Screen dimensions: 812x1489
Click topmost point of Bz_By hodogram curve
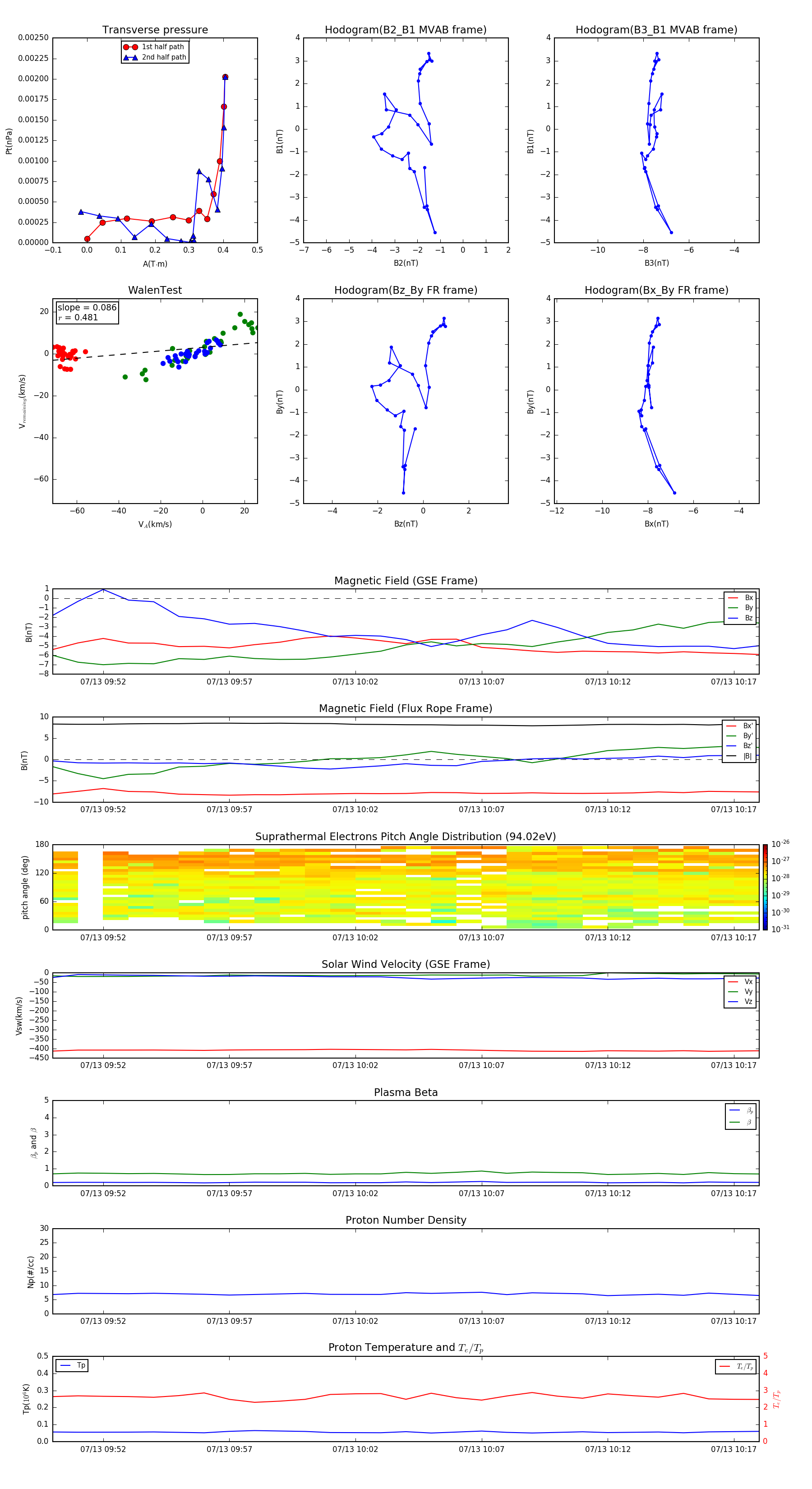coord(444,319)
